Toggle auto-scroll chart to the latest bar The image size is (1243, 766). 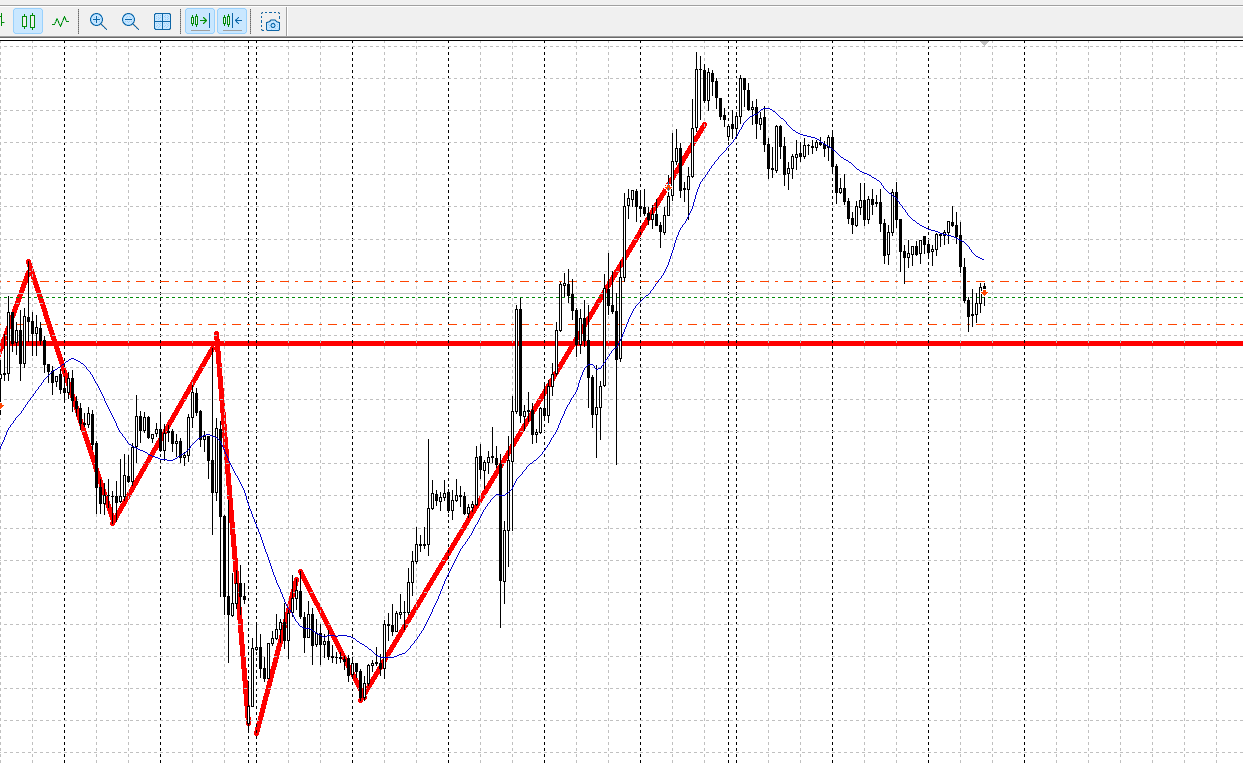(x=199, y=21)
